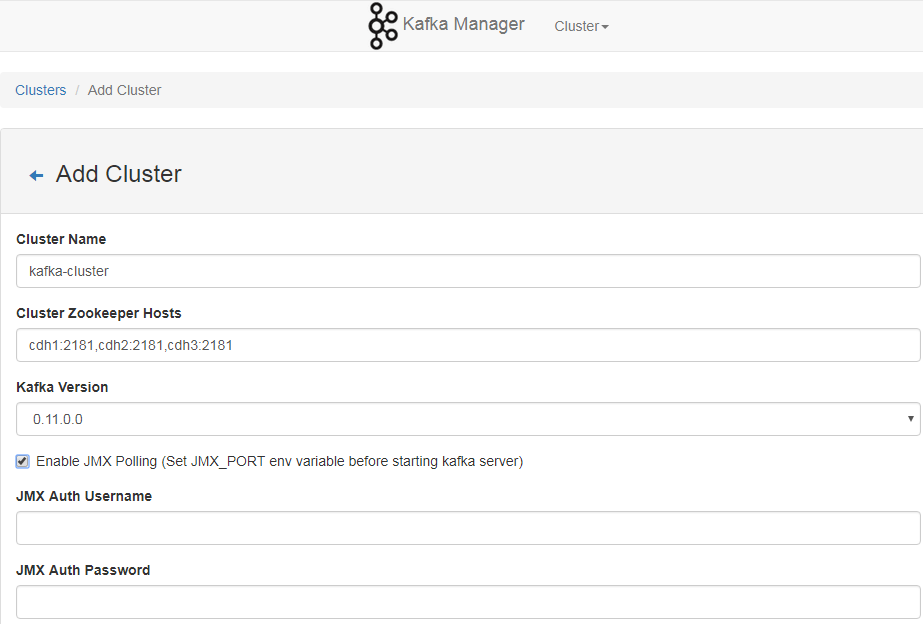Screen dimensions: 923x624
Task: Click inside the JMX Auth Username box
Action: coord(460,527)
